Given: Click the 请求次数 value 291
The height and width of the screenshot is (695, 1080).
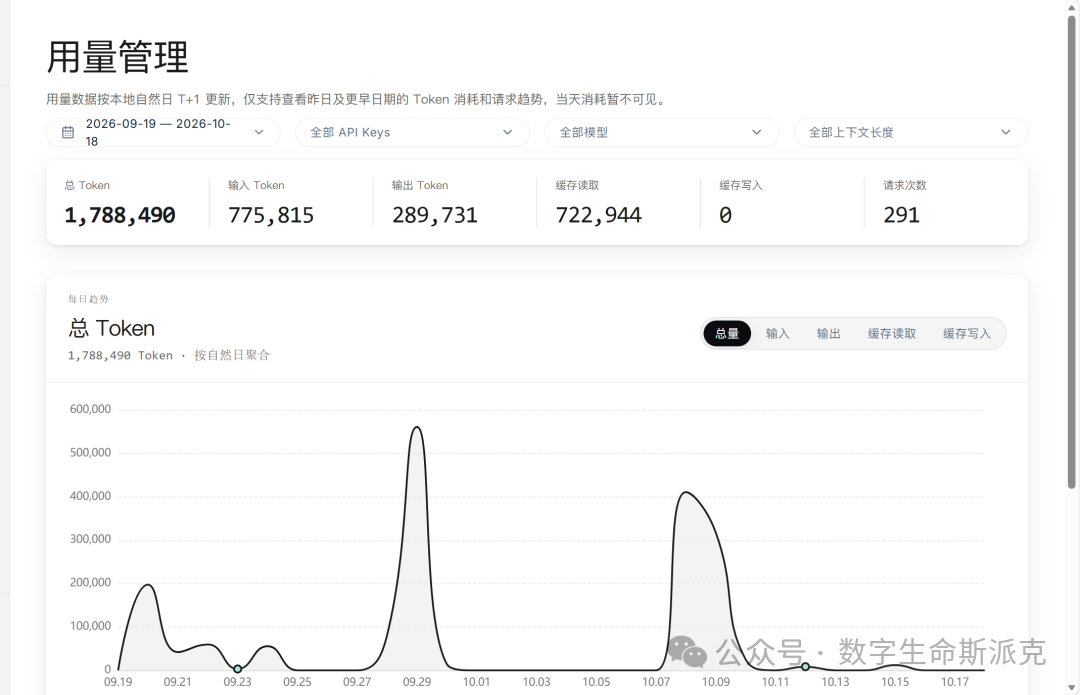Looking at the screenshot, I should 902,215.
